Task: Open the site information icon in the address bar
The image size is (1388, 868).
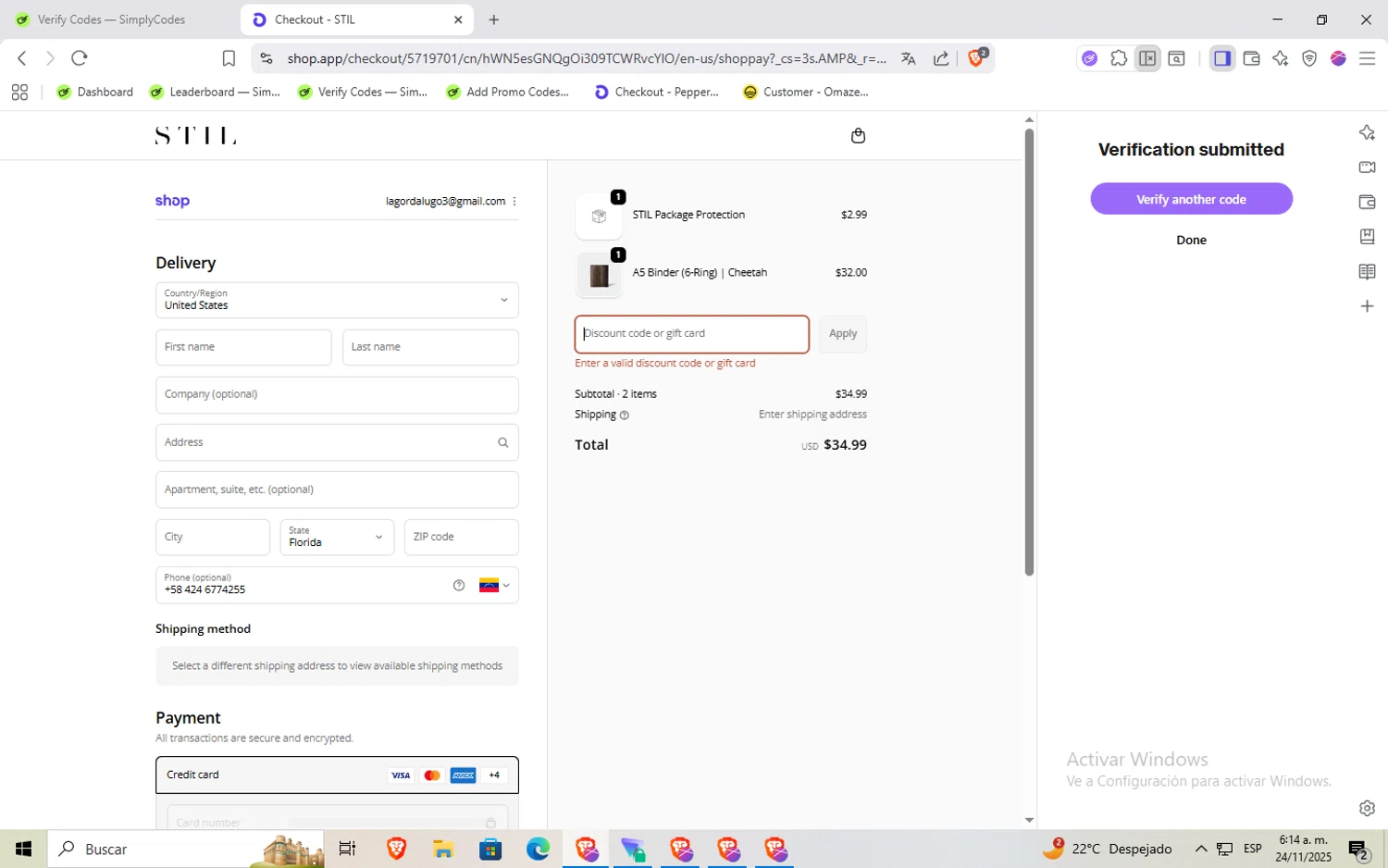Action: 266,58
